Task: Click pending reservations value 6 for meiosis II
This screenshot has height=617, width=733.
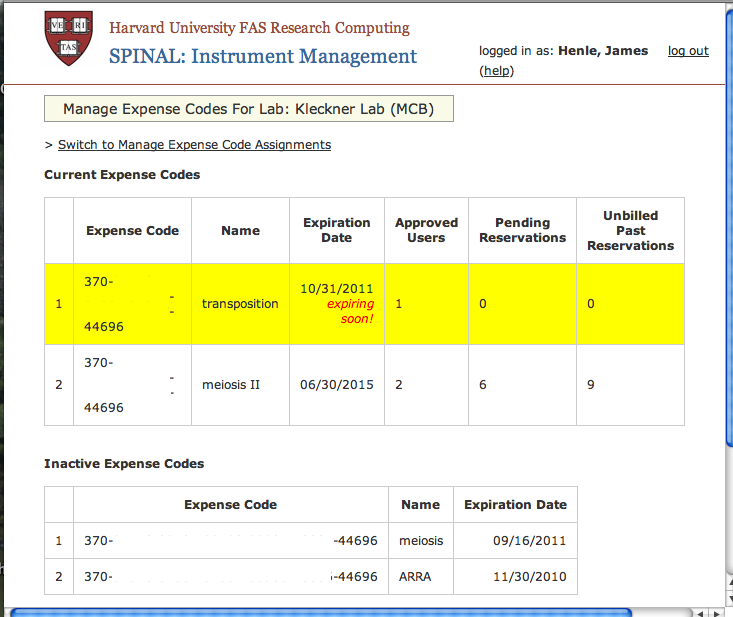Action: (483, 385)
